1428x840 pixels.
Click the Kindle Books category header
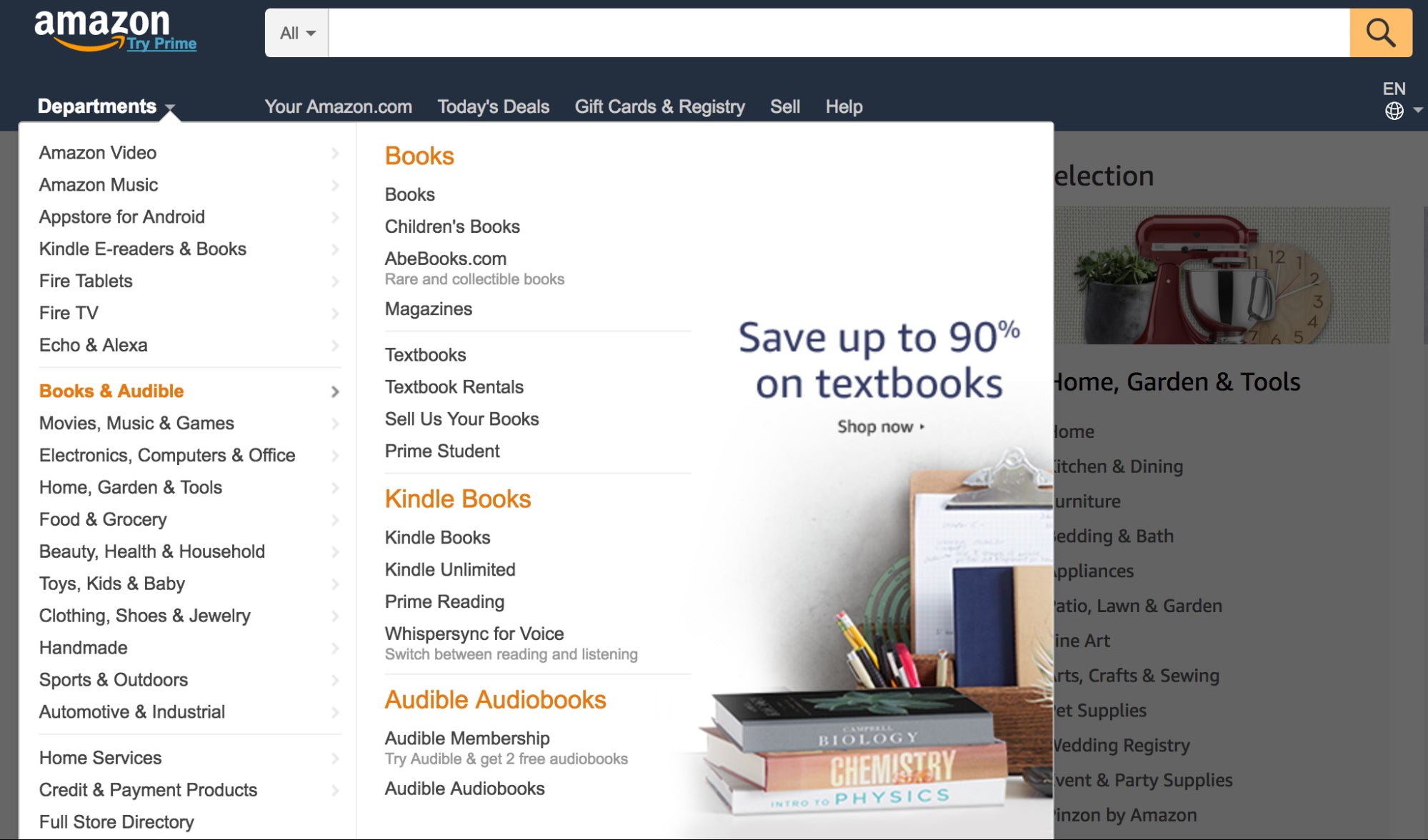tap(459, 498)
